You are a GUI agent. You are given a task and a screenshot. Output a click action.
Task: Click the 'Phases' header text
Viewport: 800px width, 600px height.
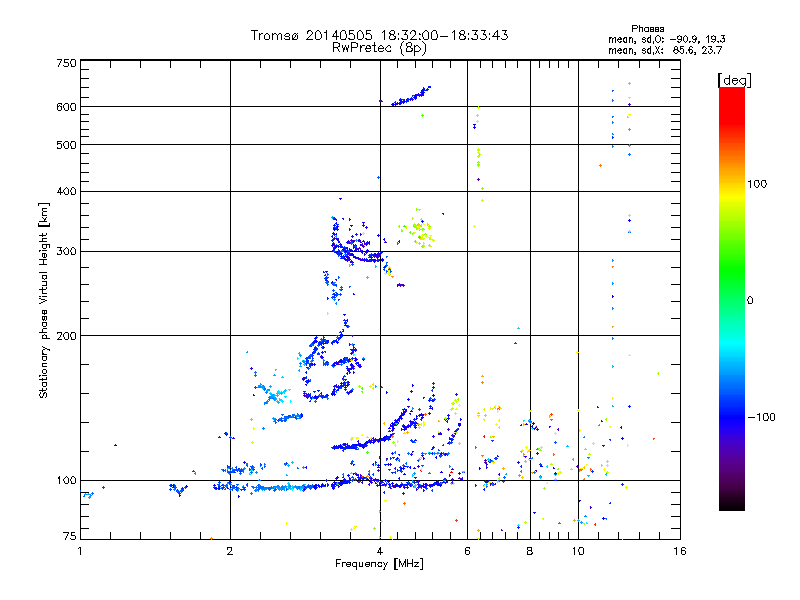647,29
